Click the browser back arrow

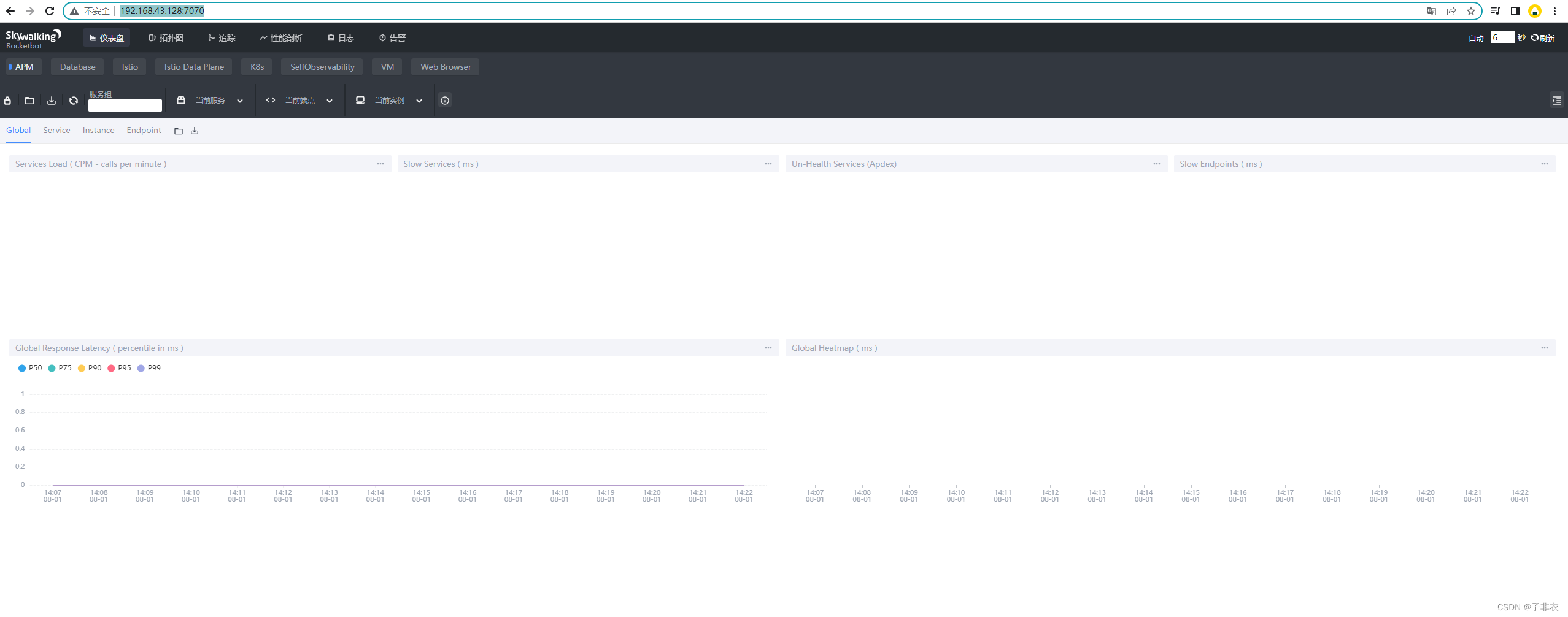(x=10, y=11)
